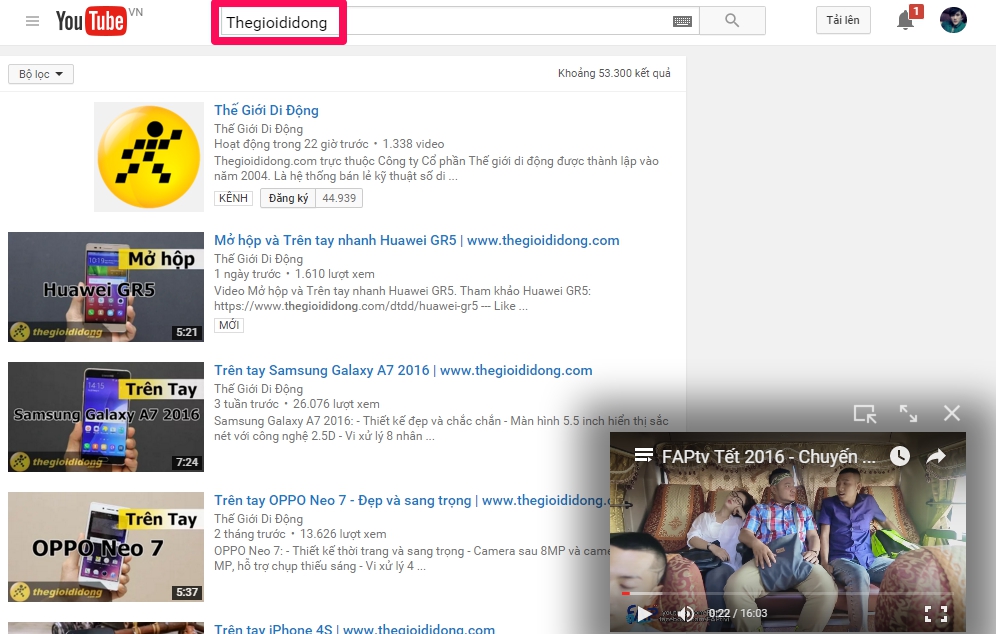The height and width of the screenshot is (634, 996).
Task: Mute the mini player volume
Action: point(686,614)
